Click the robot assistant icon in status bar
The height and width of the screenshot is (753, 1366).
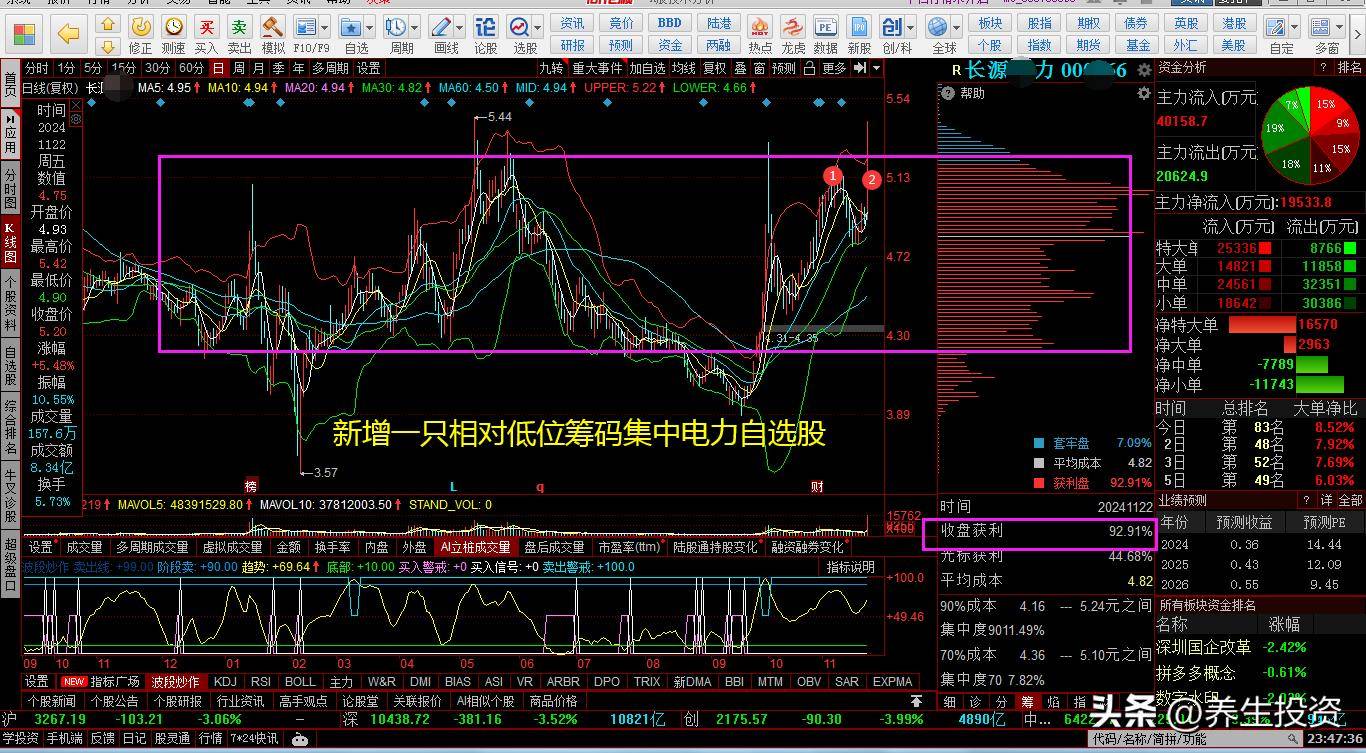click(x=298, y=739)
